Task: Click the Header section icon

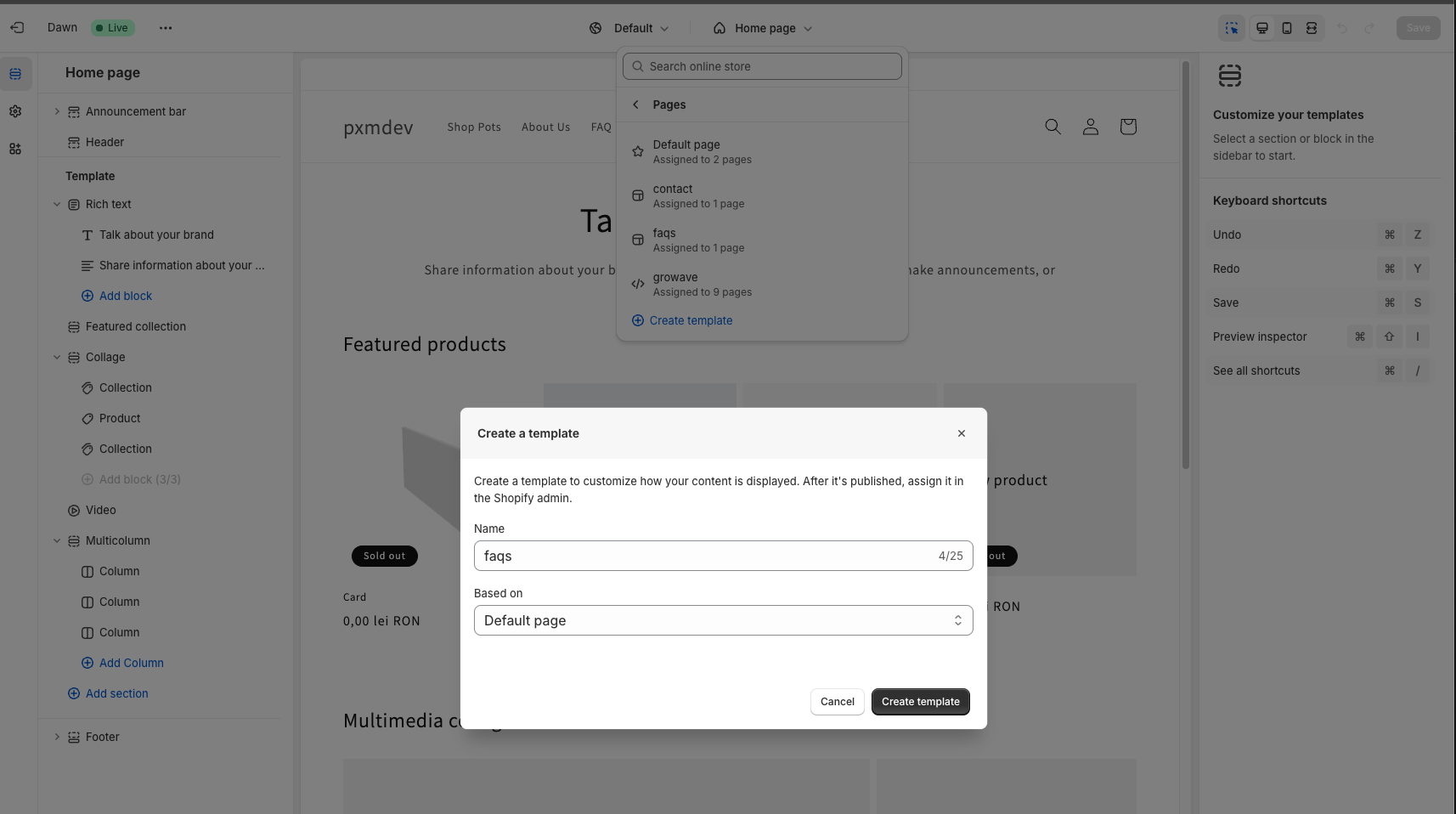Action: [x=74, y=143]
